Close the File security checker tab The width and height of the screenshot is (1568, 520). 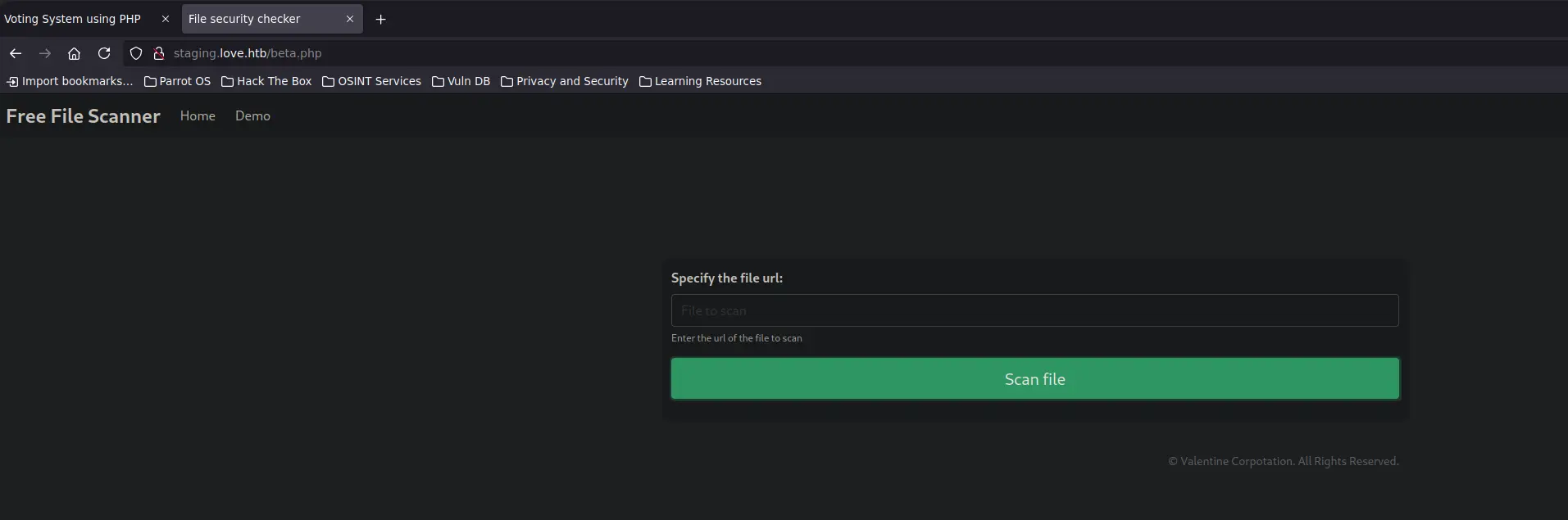[350, 19]
